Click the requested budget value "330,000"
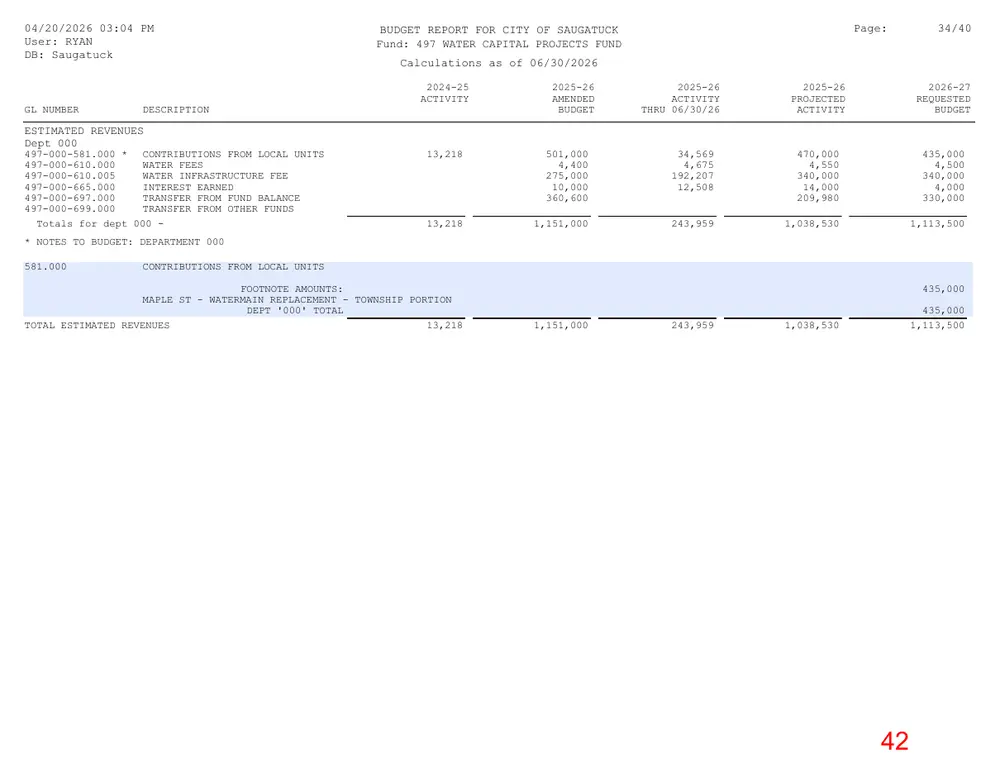1000x773 pixels. pyautogui.click(x=943, y=198)
